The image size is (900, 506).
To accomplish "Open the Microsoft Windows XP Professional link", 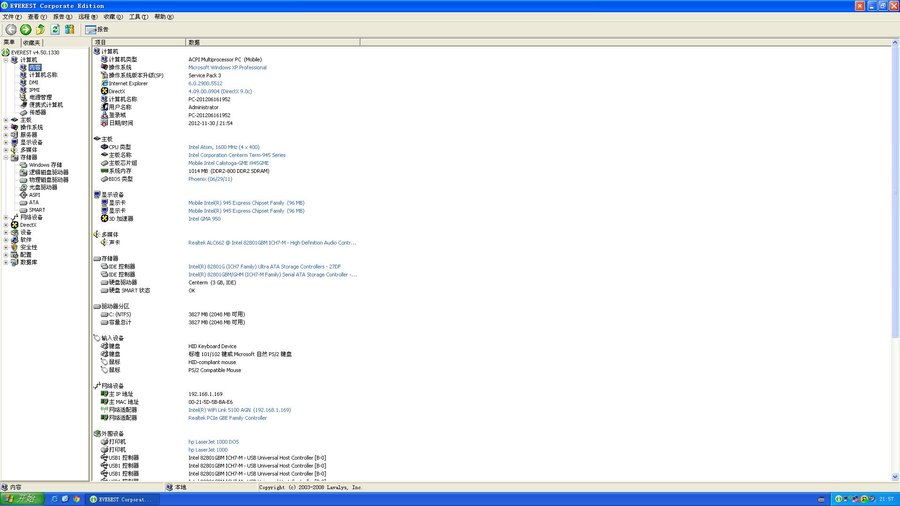I will pos(227,67).
